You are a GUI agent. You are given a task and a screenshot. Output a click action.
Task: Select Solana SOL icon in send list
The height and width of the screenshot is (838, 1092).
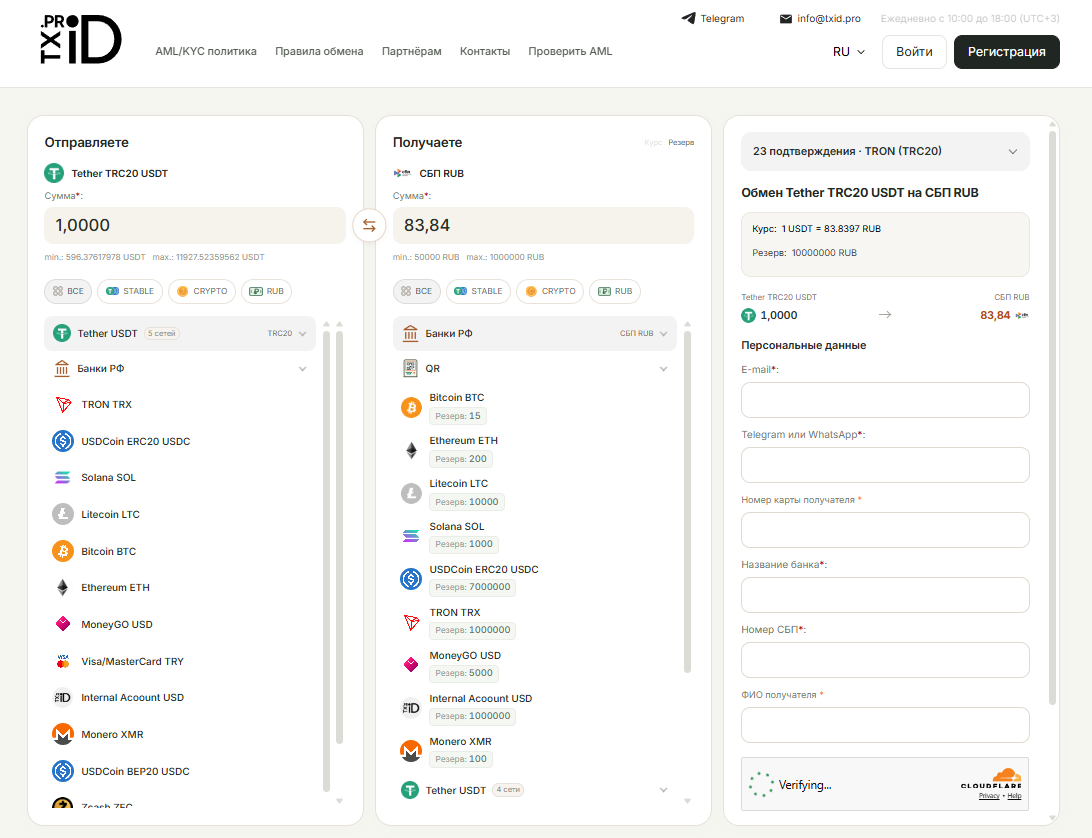pyautogui.click(x=63, y=478)
